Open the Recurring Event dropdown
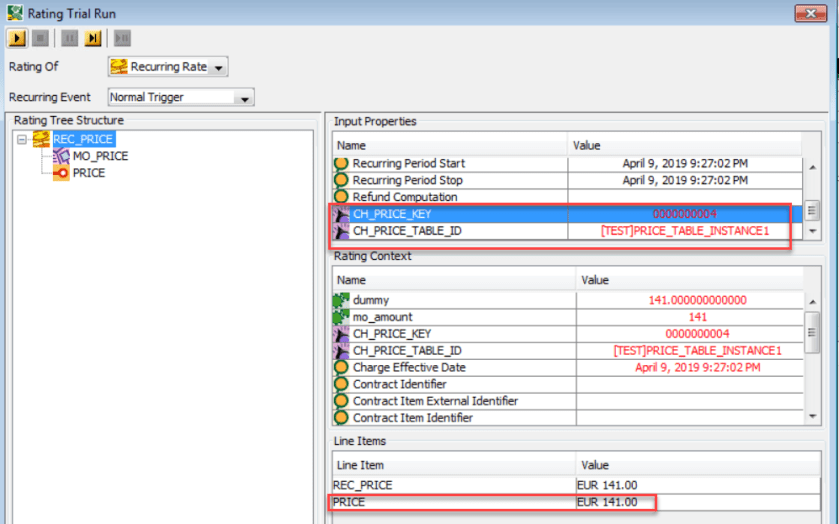The height and width of the screenshot is (524, 839). click(243, 98)
